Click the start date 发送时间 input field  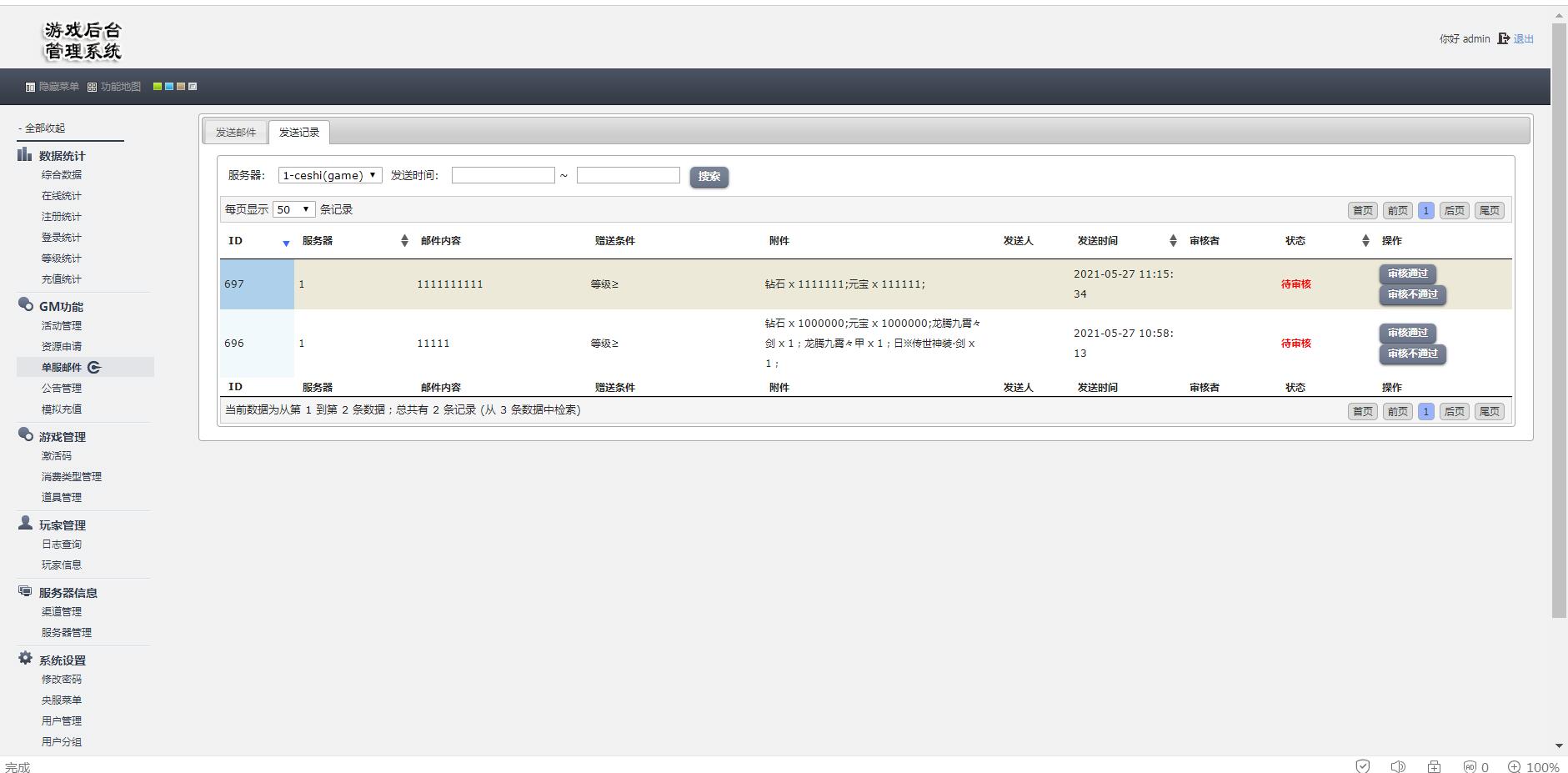pyautogui.click(x=503, y=175)
